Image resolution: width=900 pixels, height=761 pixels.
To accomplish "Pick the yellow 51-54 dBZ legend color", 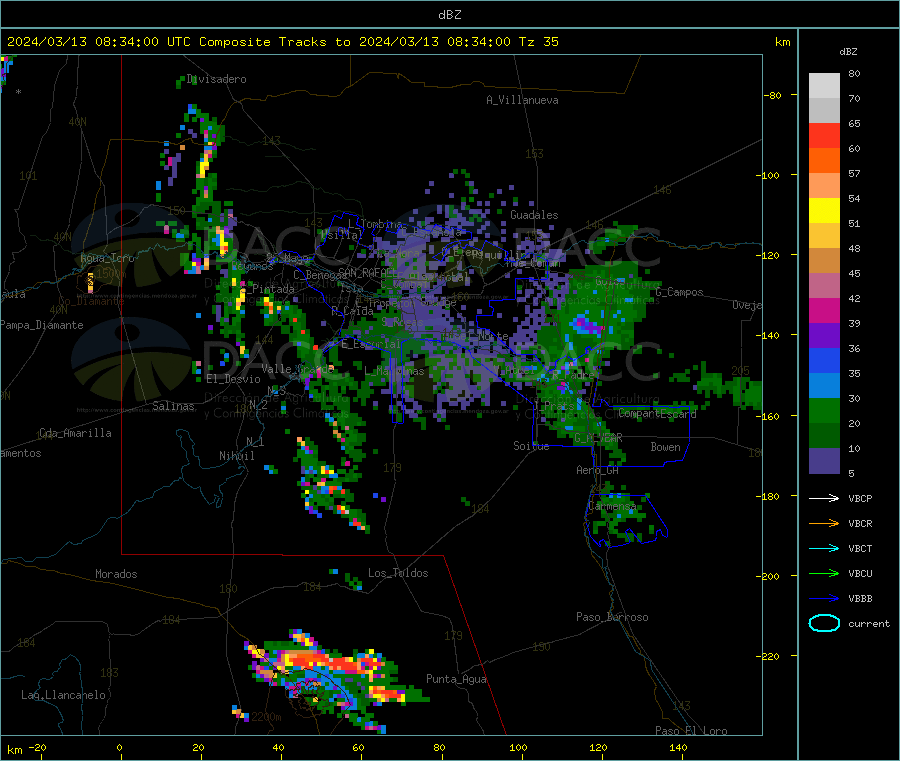I will (824, 211).
